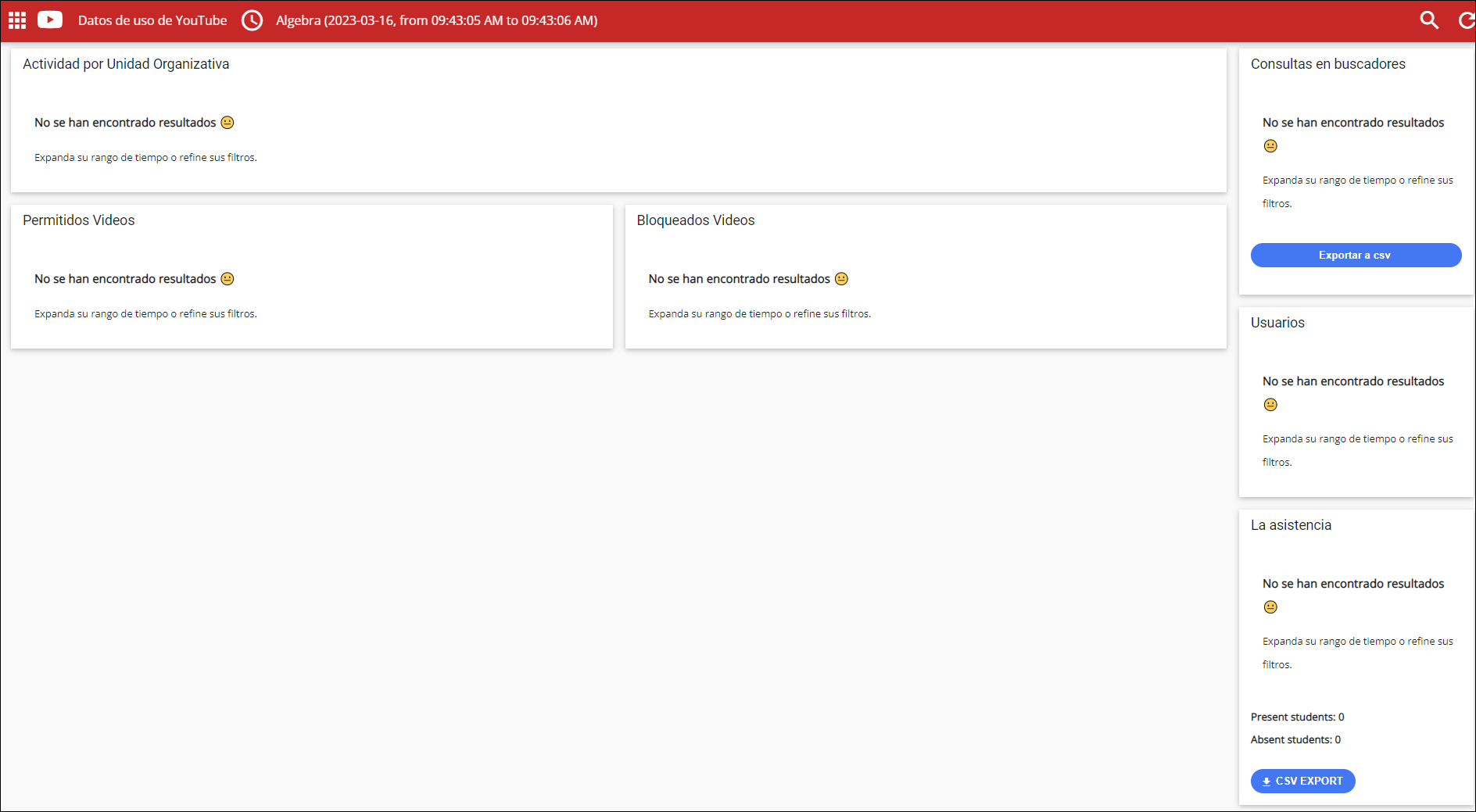Click the La asistencia panel heading

[x=1291, y=525]
